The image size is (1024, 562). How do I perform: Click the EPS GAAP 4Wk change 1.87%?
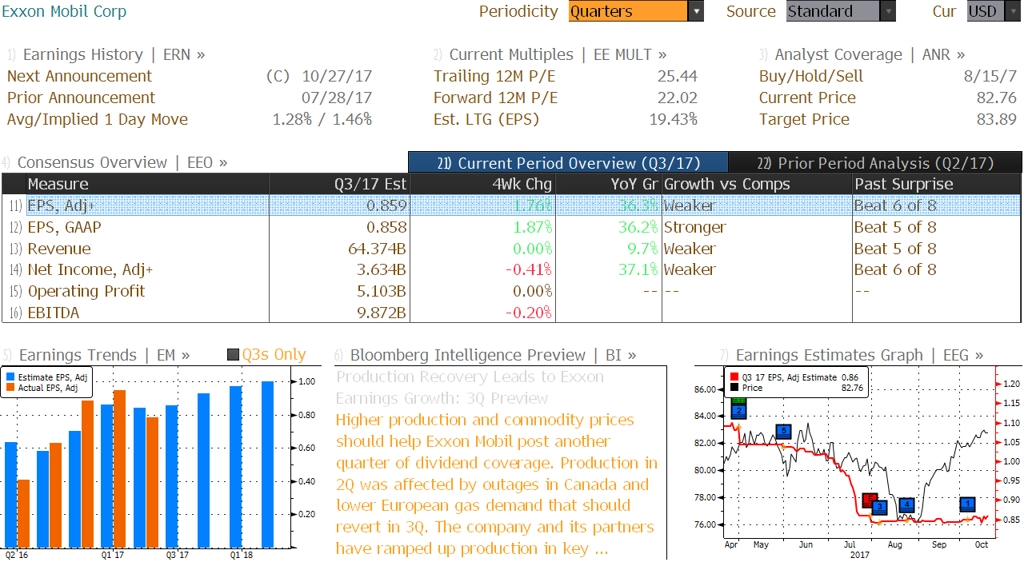coord(532,226)
